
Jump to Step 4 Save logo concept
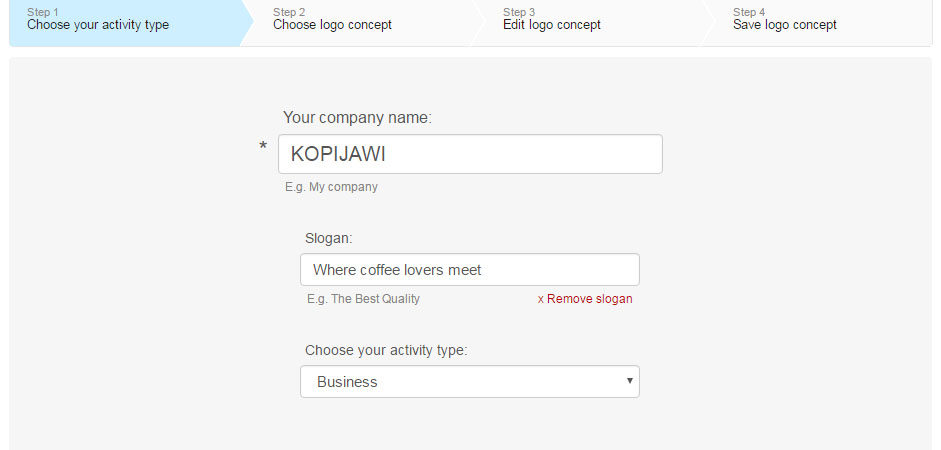coord(821,23)
